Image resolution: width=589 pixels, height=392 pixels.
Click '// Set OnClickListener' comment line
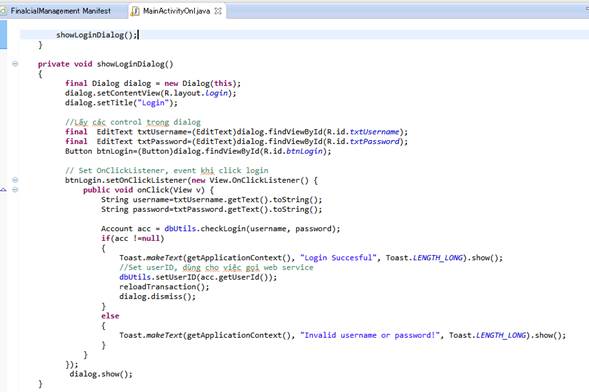pos(167,170)
